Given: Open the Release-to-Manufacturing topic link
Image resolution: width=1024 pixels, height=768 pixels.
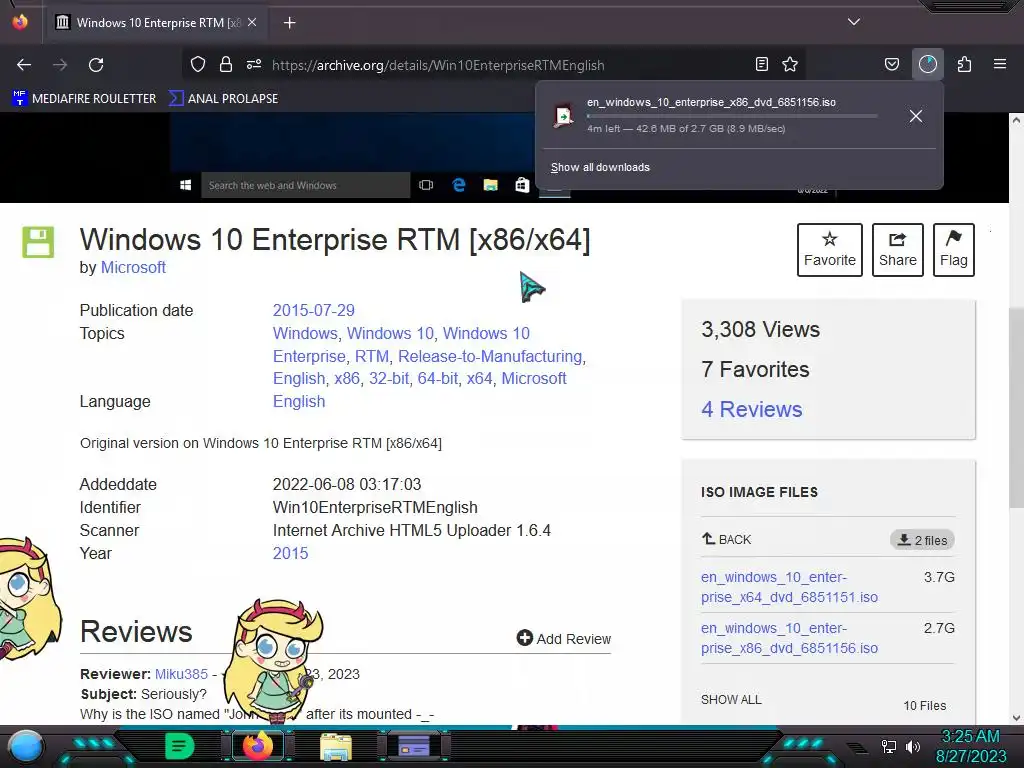Looking at the screenshot, I should coord(490,356).
